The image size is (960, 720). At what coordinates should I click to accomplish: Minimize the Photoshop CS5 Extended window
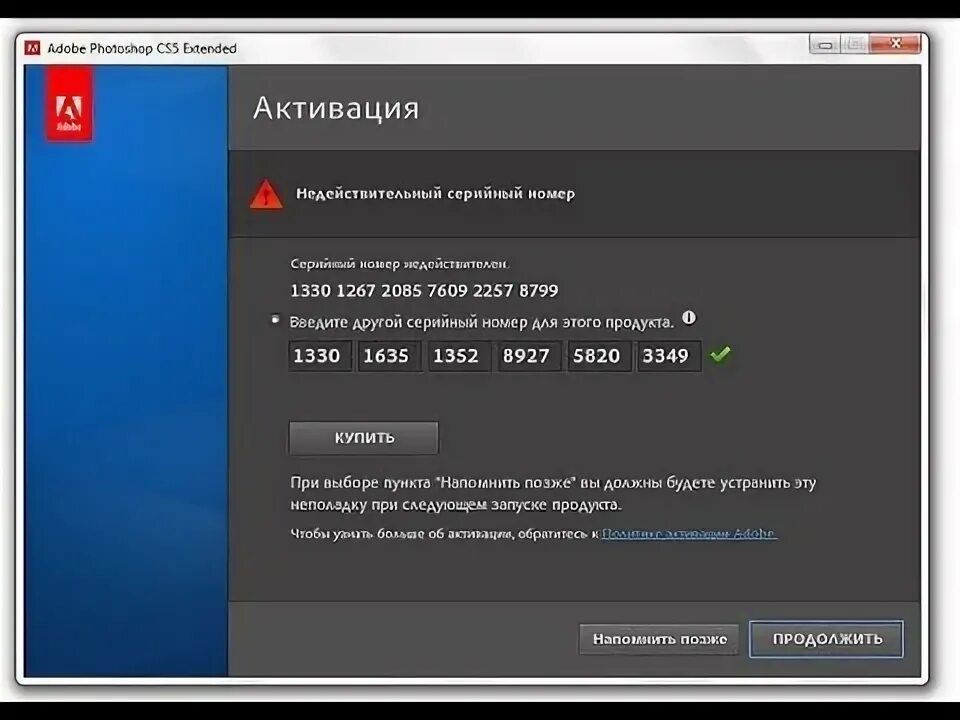coord(825,45)
